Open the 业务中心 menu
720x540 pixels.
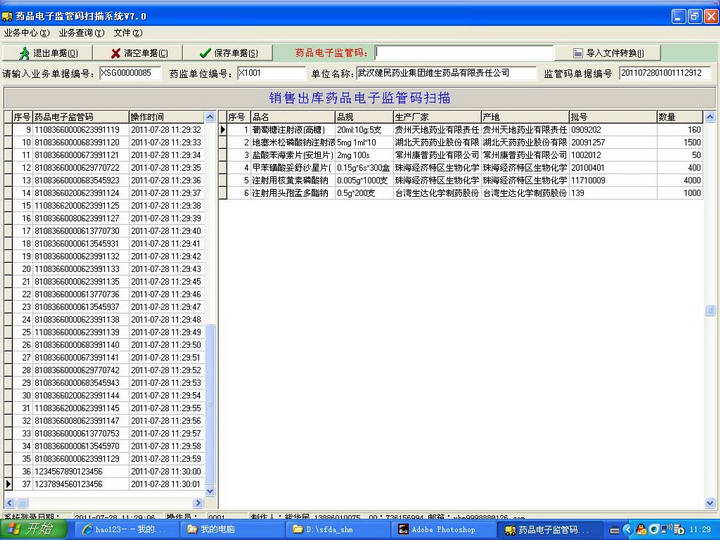[26, 33]
